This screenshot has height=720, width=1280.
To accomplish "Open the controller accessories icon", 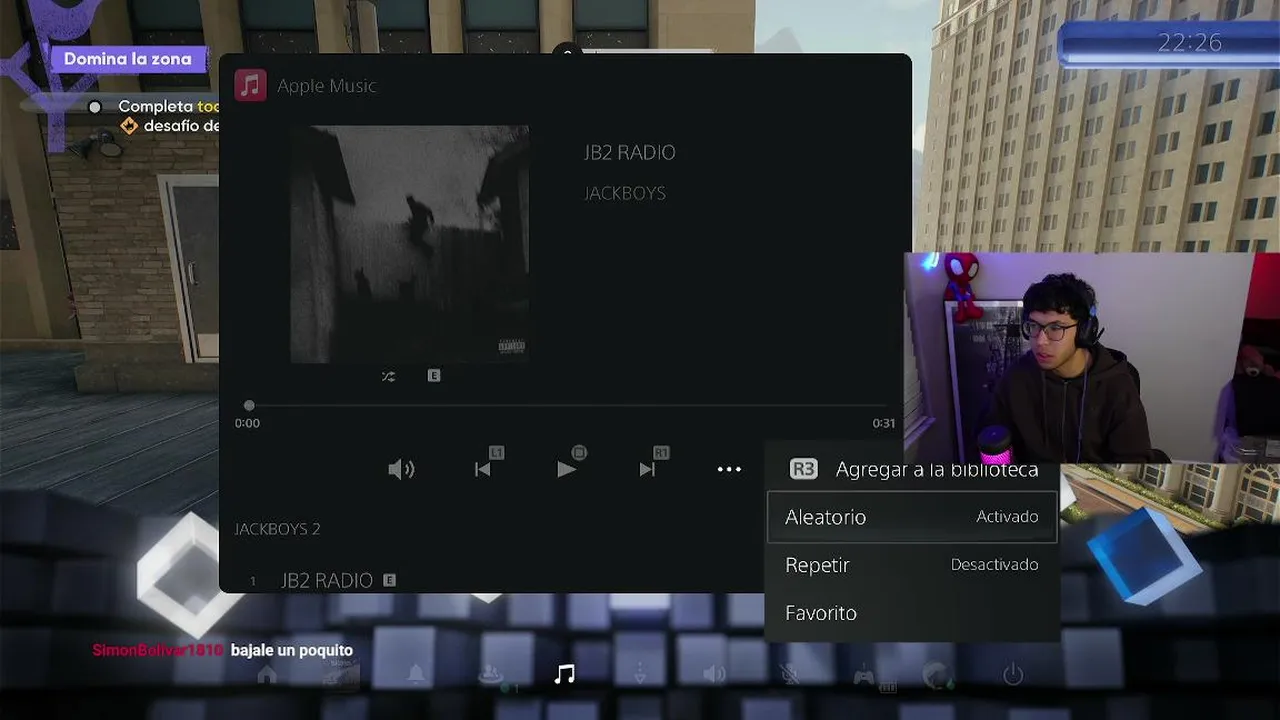I will click(864, 676).
